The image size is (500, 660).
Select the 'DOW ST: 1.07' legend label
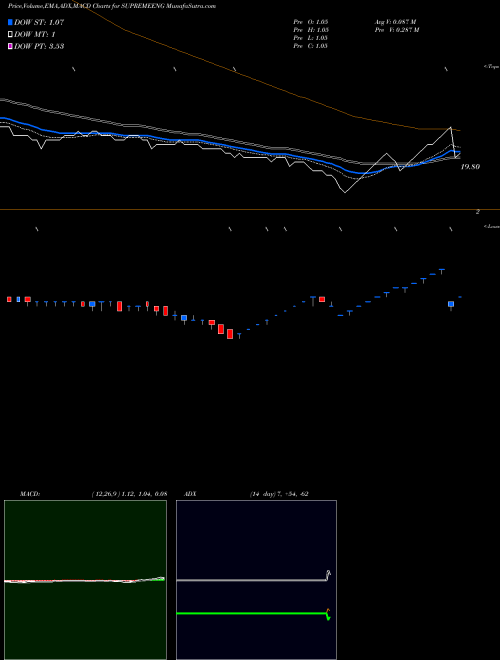point(39,22)
